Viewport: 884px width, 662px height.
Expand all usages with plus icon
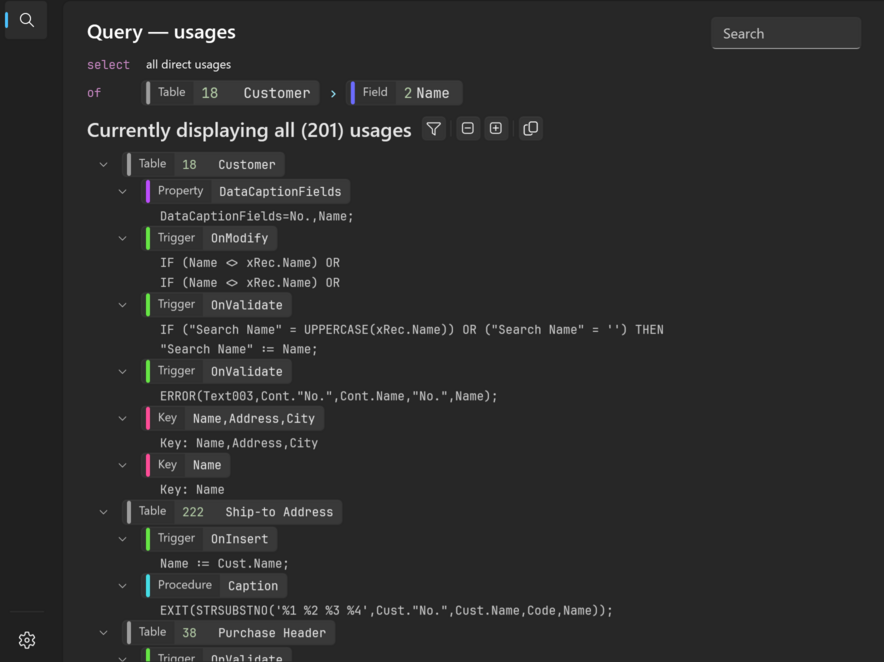[496, 129]
